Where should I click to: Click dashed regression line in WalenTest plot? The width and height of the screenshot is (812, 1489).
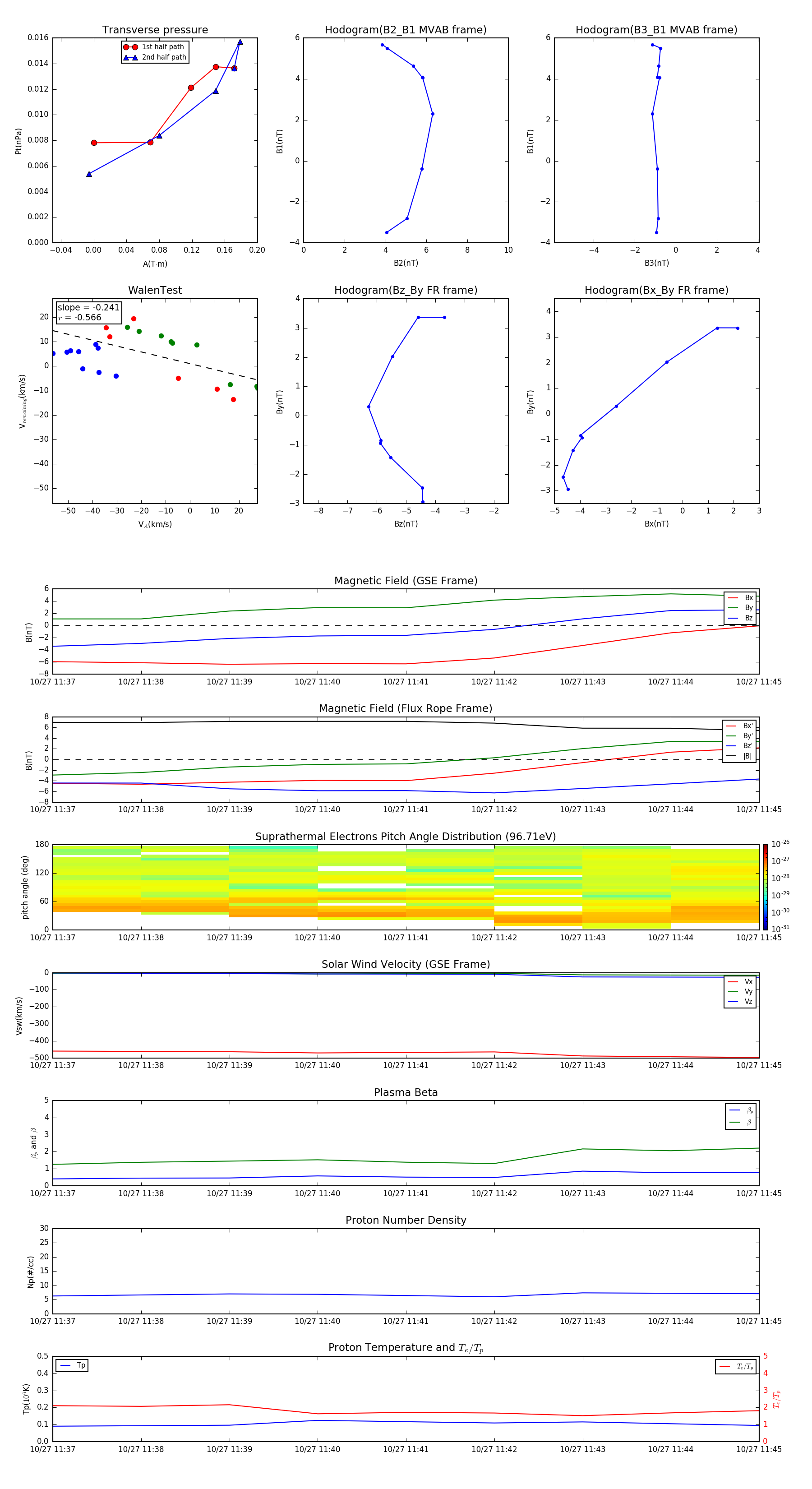point(155,355)
